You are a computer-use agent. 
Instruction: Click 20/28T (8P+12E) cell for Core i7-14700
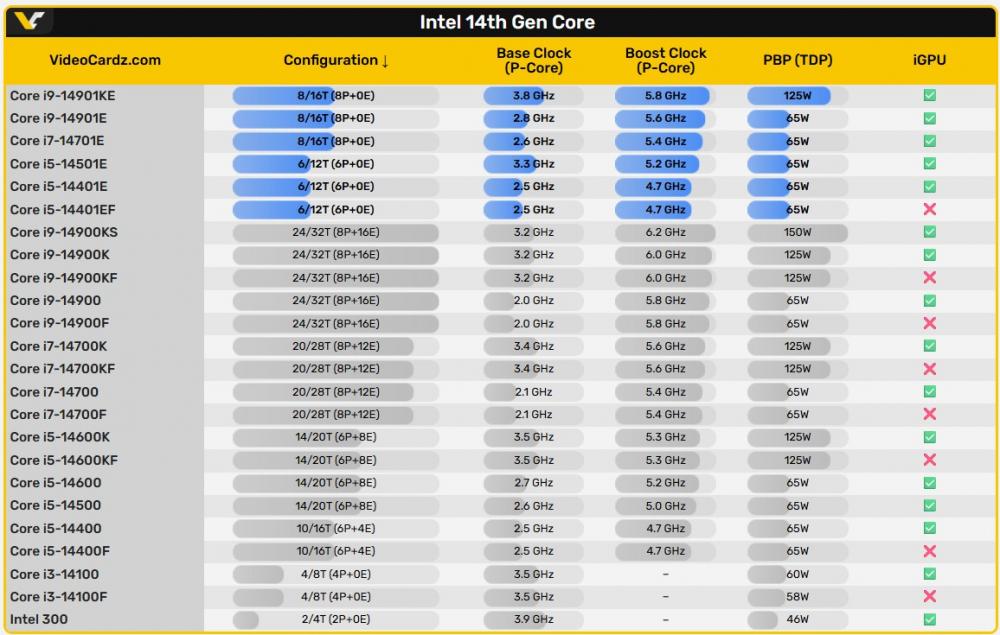point(335,391)
